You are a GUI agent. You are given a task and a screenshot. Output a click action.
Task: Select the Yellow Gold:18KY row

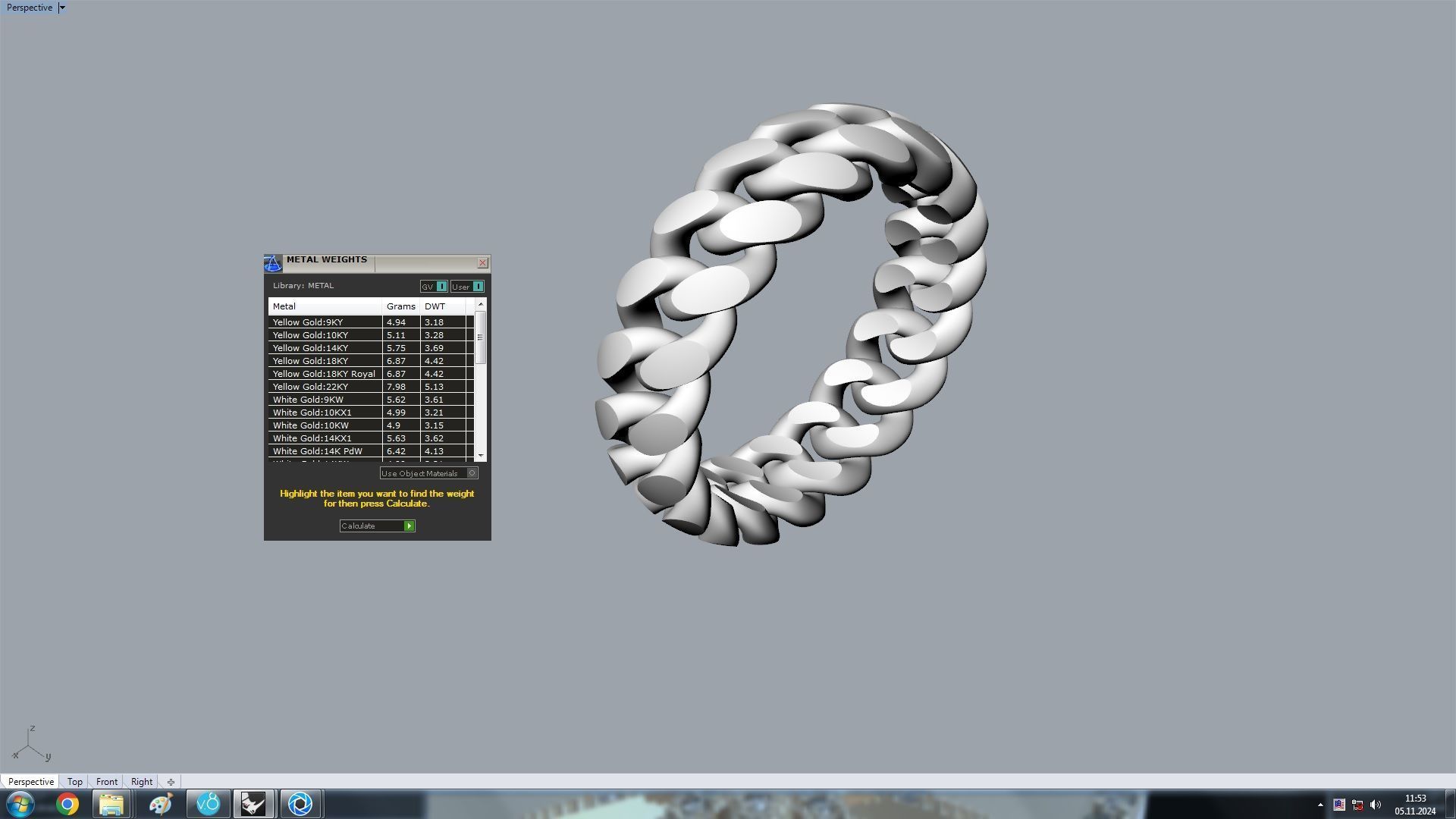coord(372,361)
